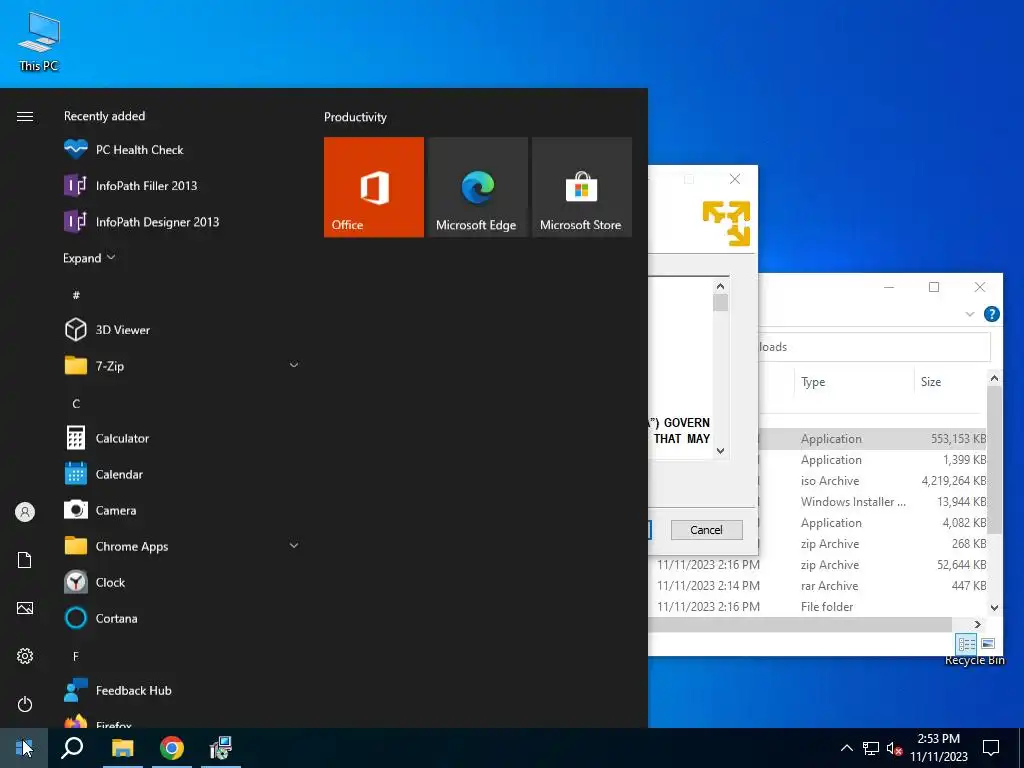This screenshot has height=768, width=1024.
Task: Click Explorer horizontal scroll right arrow
Action: tap(978, 624)
